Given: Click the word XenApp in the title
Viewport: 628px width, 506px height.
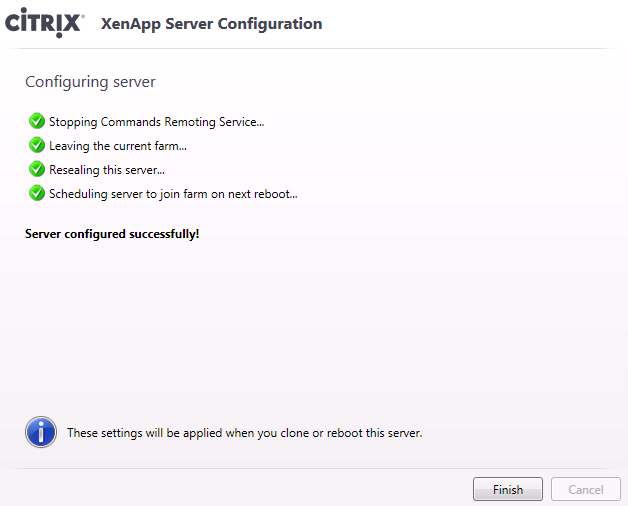Looking at the screenshot, I should click(x=131, y=24).
